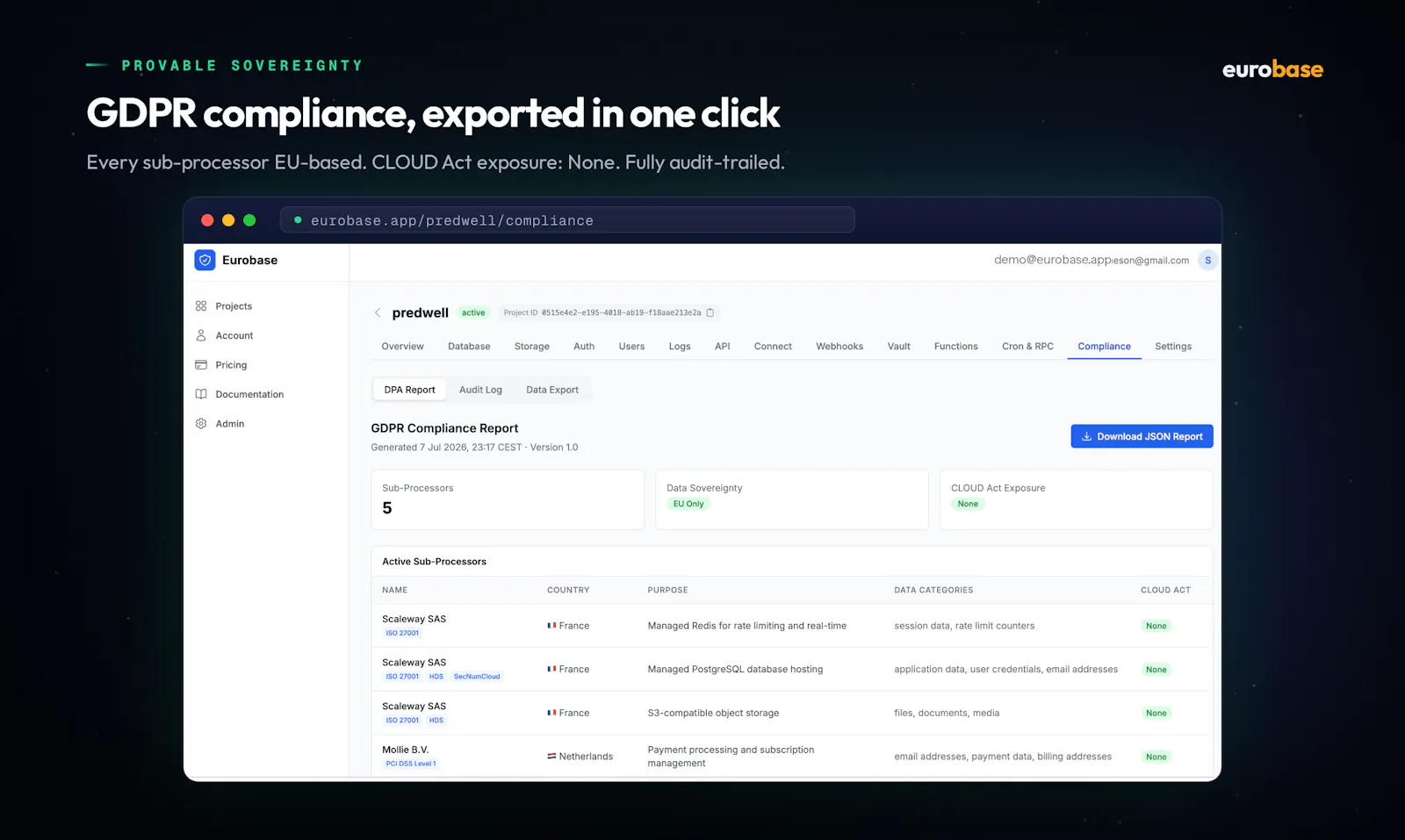
Task: Click the France flag in the Redis row
Action: click(x=551, y=626)
